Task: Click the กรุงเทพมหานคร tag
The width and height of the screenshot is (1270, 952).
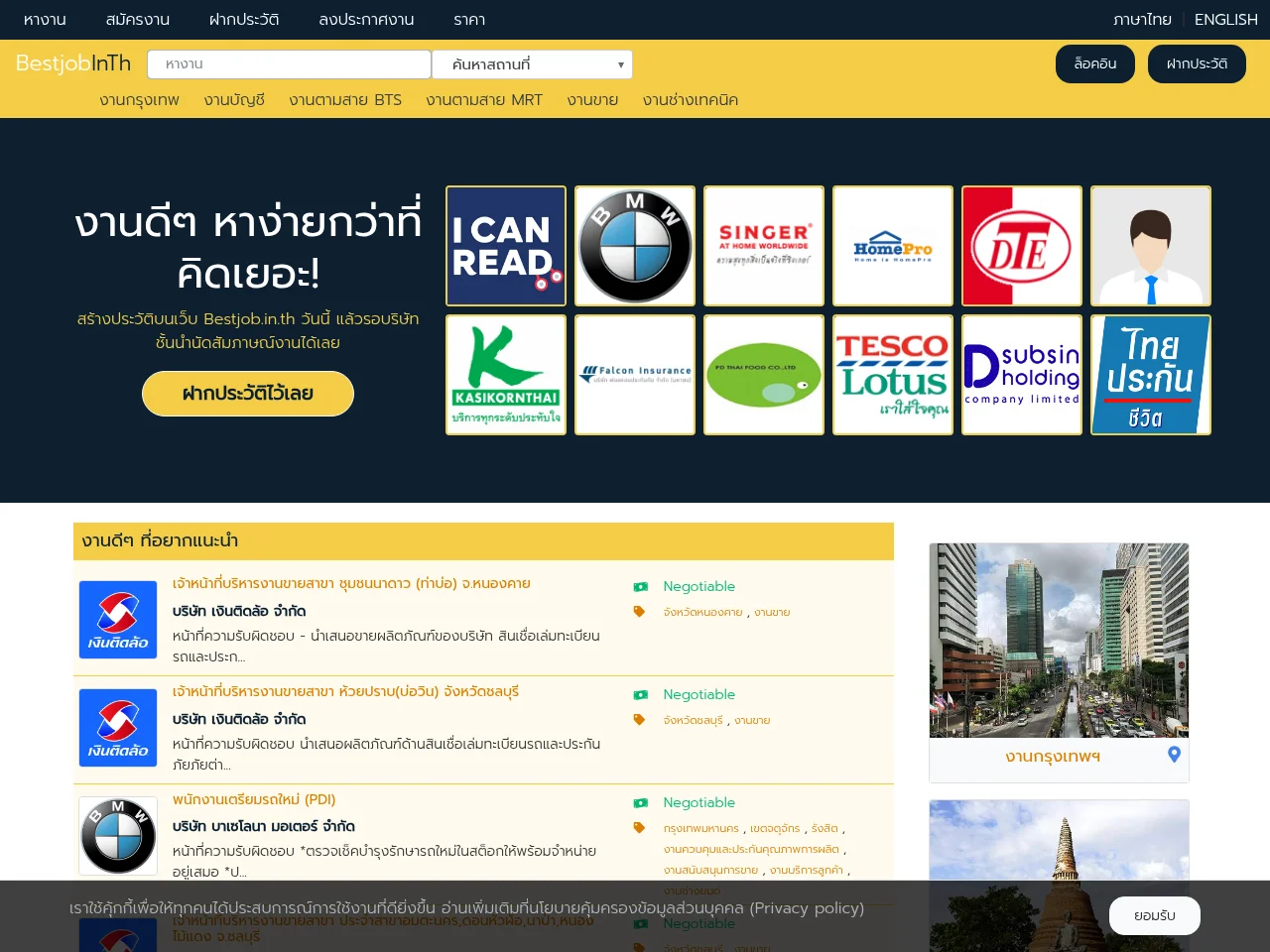Action: [x=701, y=829]
